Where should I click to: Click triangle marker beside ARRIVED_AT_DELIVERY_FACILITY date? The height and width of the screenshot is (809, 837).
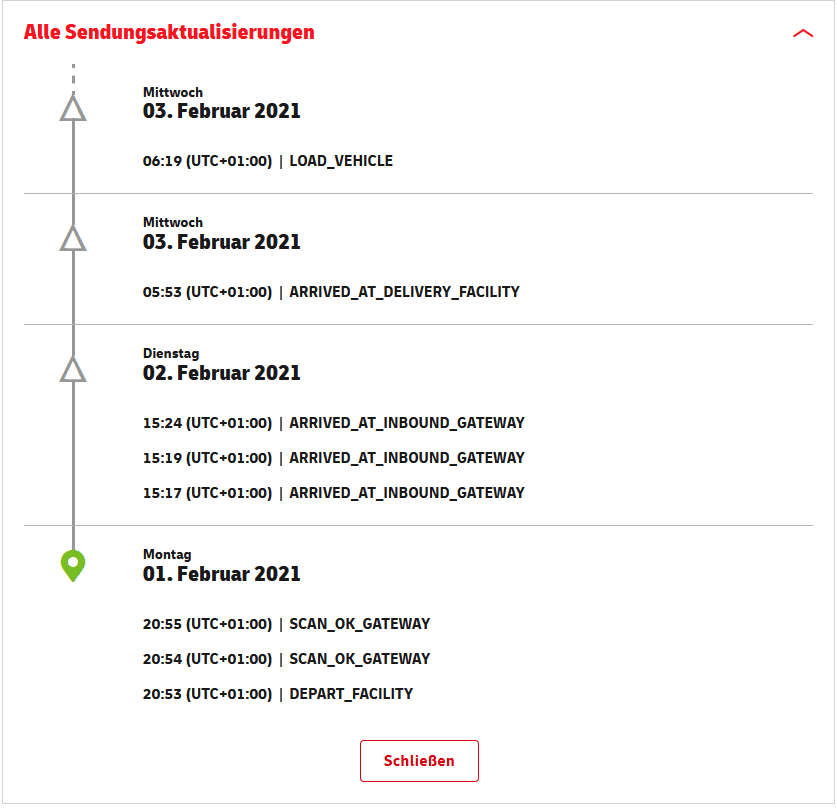[73, 238]
